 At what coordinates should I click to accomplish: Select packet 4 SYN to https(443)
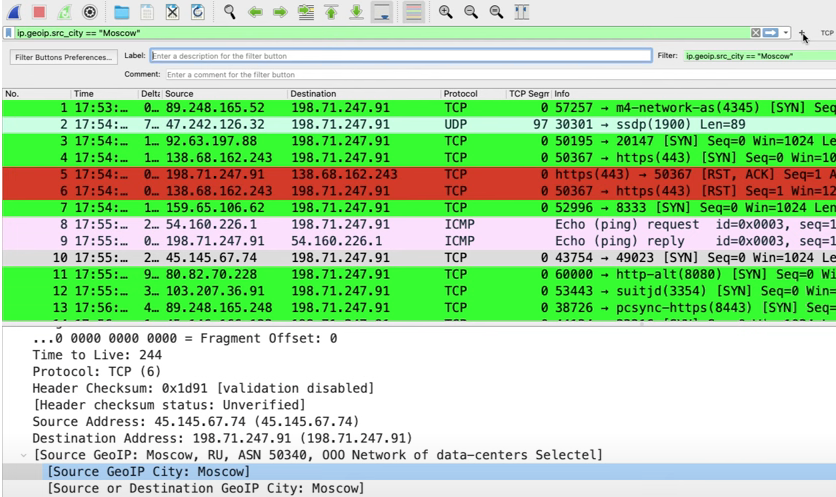[419, 158]
